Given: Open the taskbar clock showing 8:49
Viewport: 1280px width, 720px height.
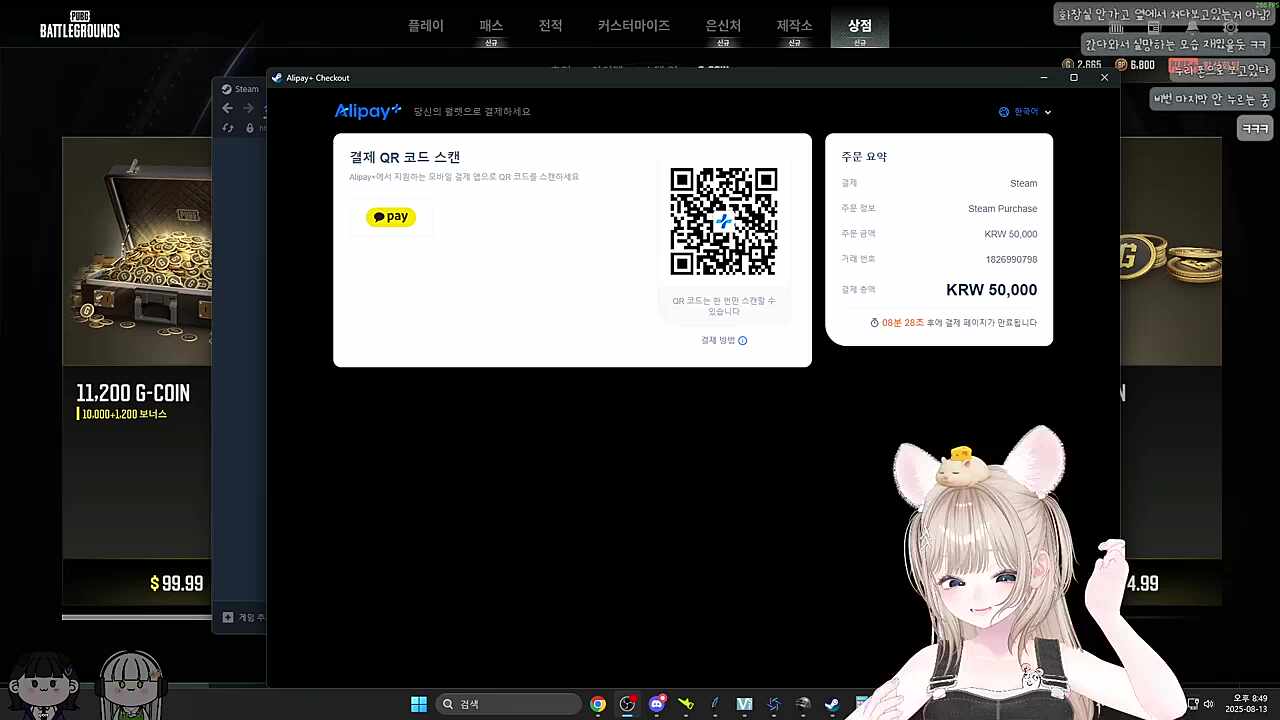Looking at the screenshot, I should (1249, 704).
